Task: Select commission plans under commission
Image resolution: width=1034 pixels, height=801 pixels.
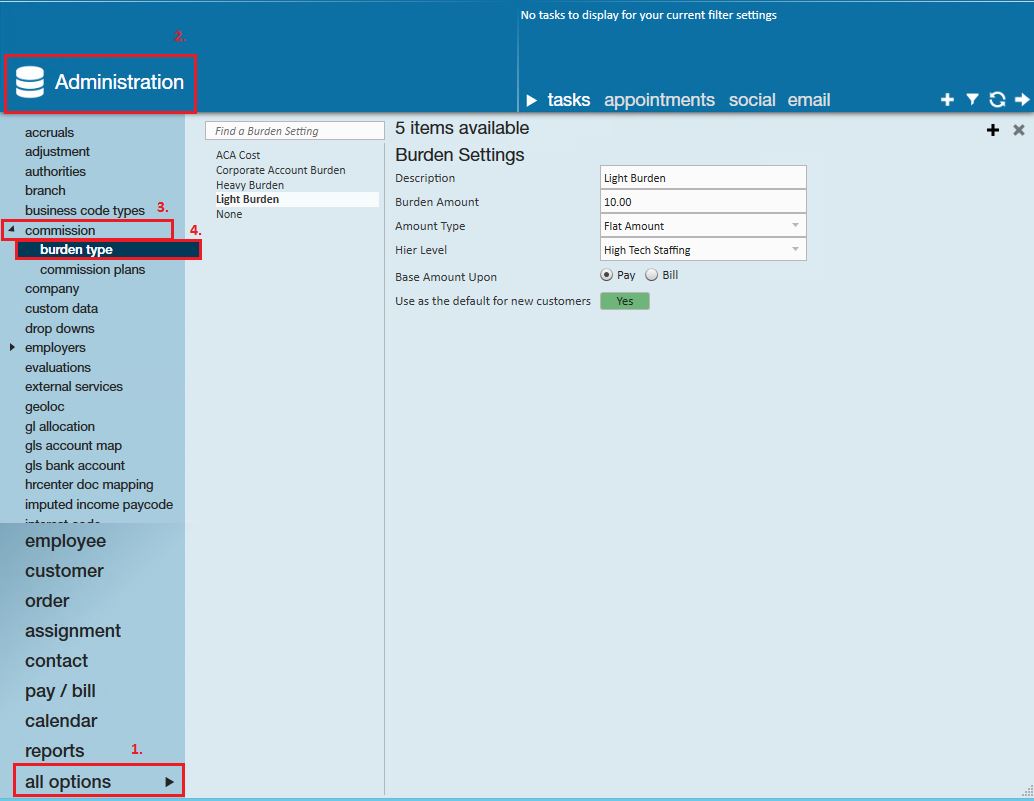Action: 92,270
